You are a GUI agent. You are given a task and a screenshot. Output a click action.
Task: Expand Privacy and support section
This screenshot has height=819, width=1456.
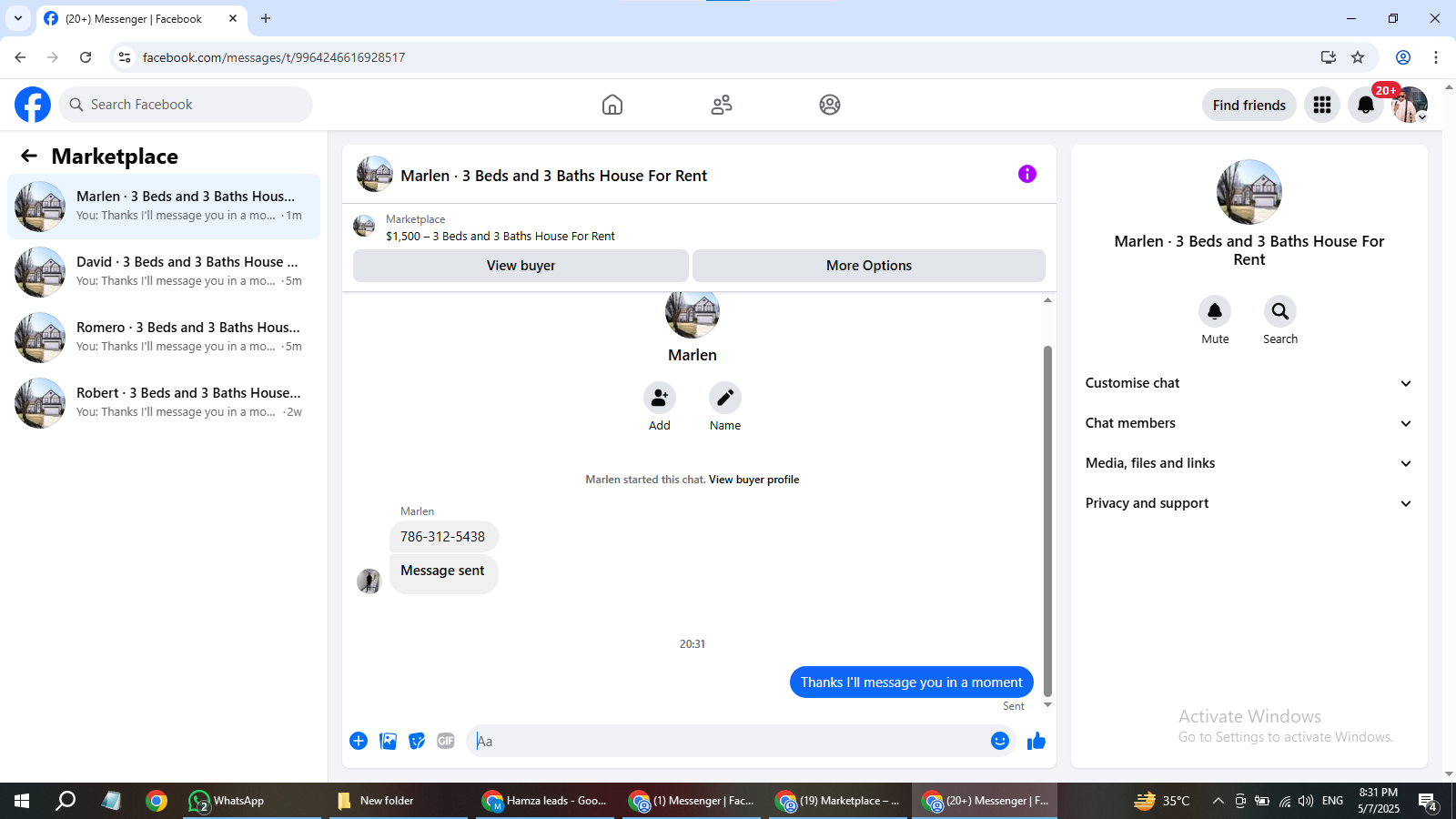tap(1249, 503)
